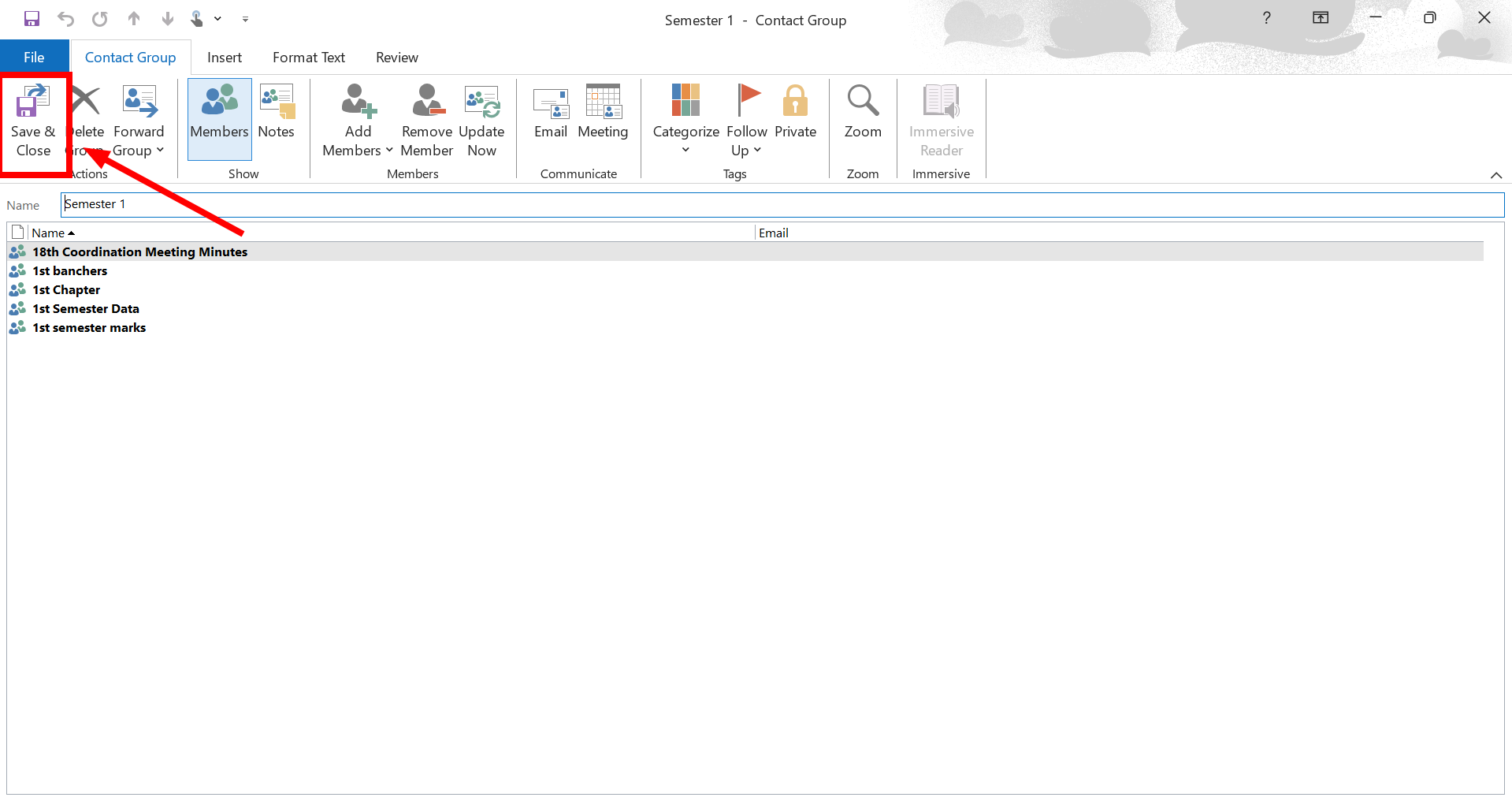This screenshot has height=801, width=1512.
Task: Toggle the Private lock
Action: pyautogui.click(x=795, y=112)
